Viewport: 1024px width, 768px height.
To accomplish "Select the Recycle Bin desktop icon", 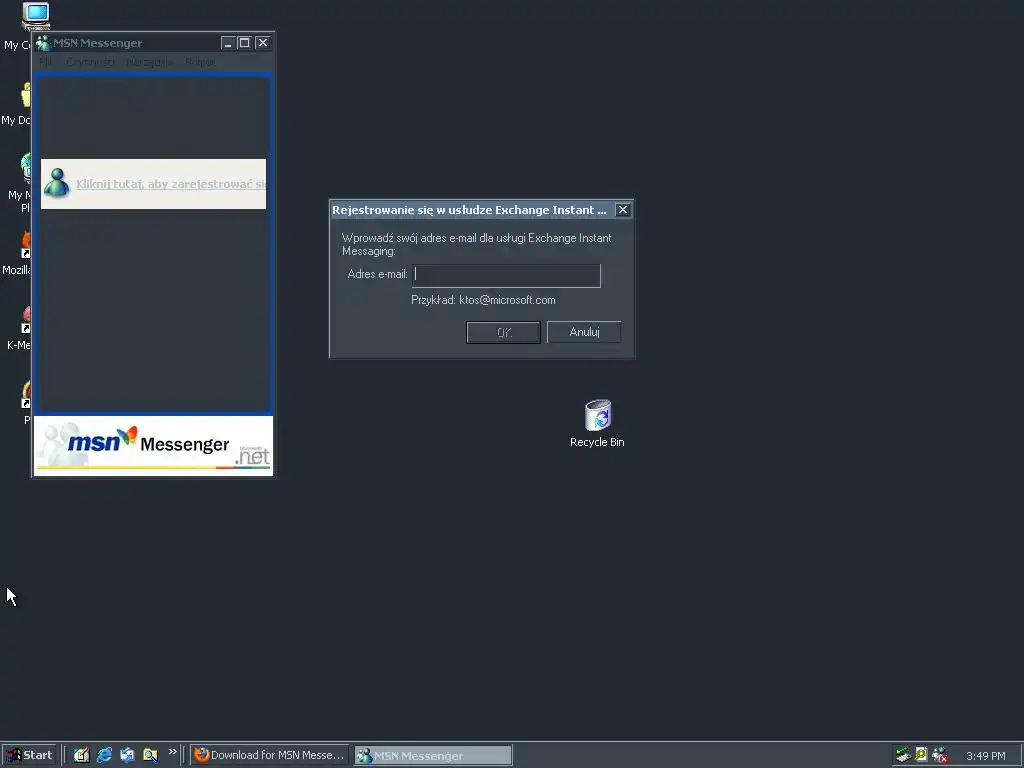I will (597, 424).
